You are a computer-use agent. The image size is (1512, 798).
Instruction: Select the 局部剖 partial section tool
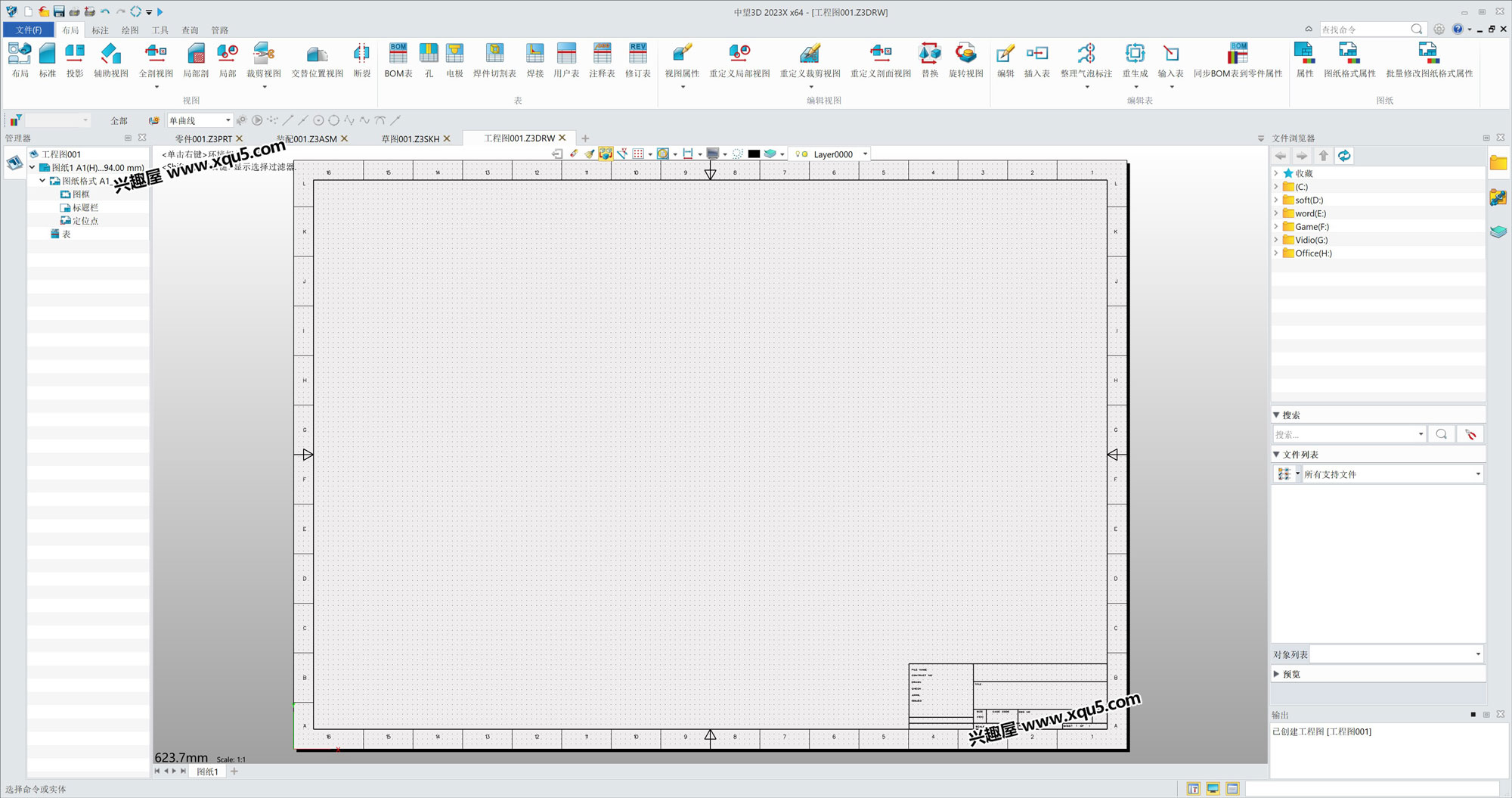(x=196, y=60)
